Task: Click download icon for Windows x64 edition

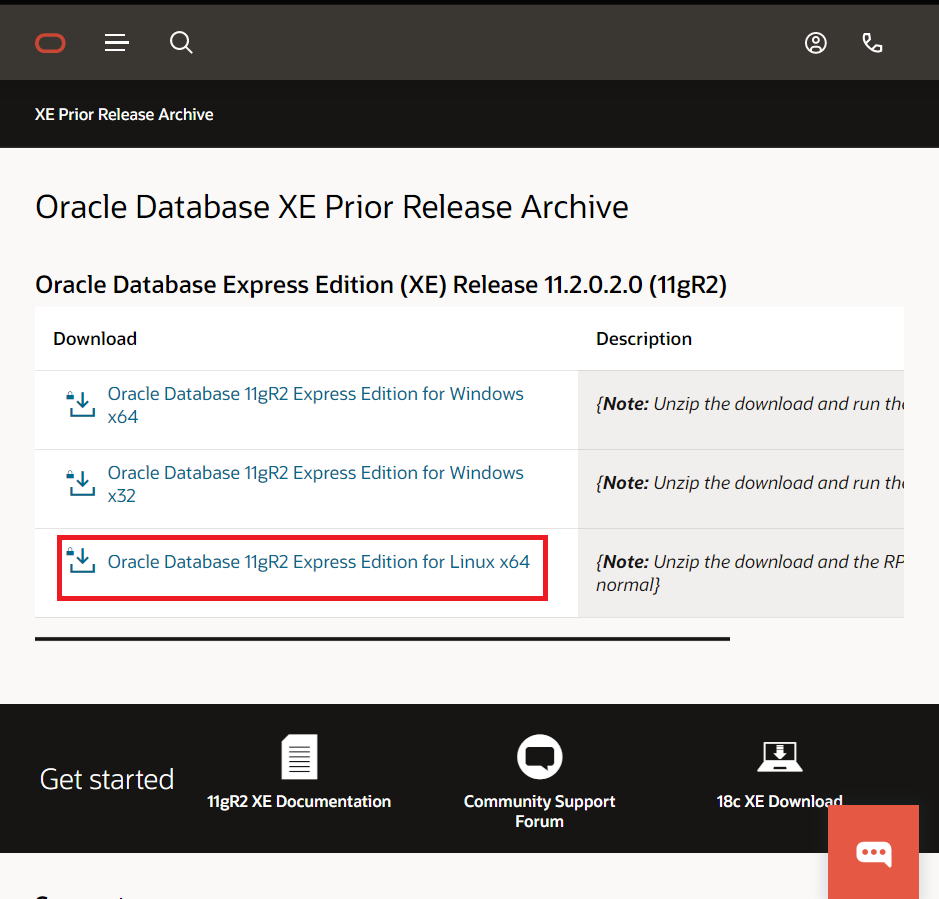Action: (81, 404)
